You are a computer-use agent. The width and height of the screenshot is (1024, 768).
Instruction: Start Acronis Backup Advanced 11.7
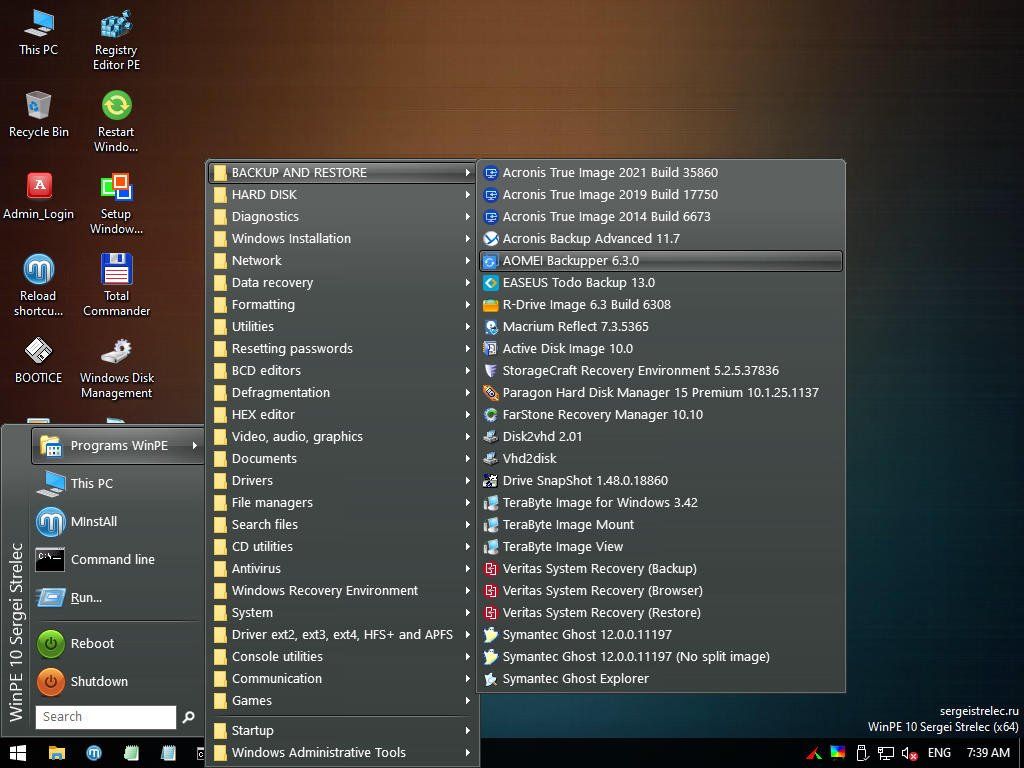[x=661, y=238]
